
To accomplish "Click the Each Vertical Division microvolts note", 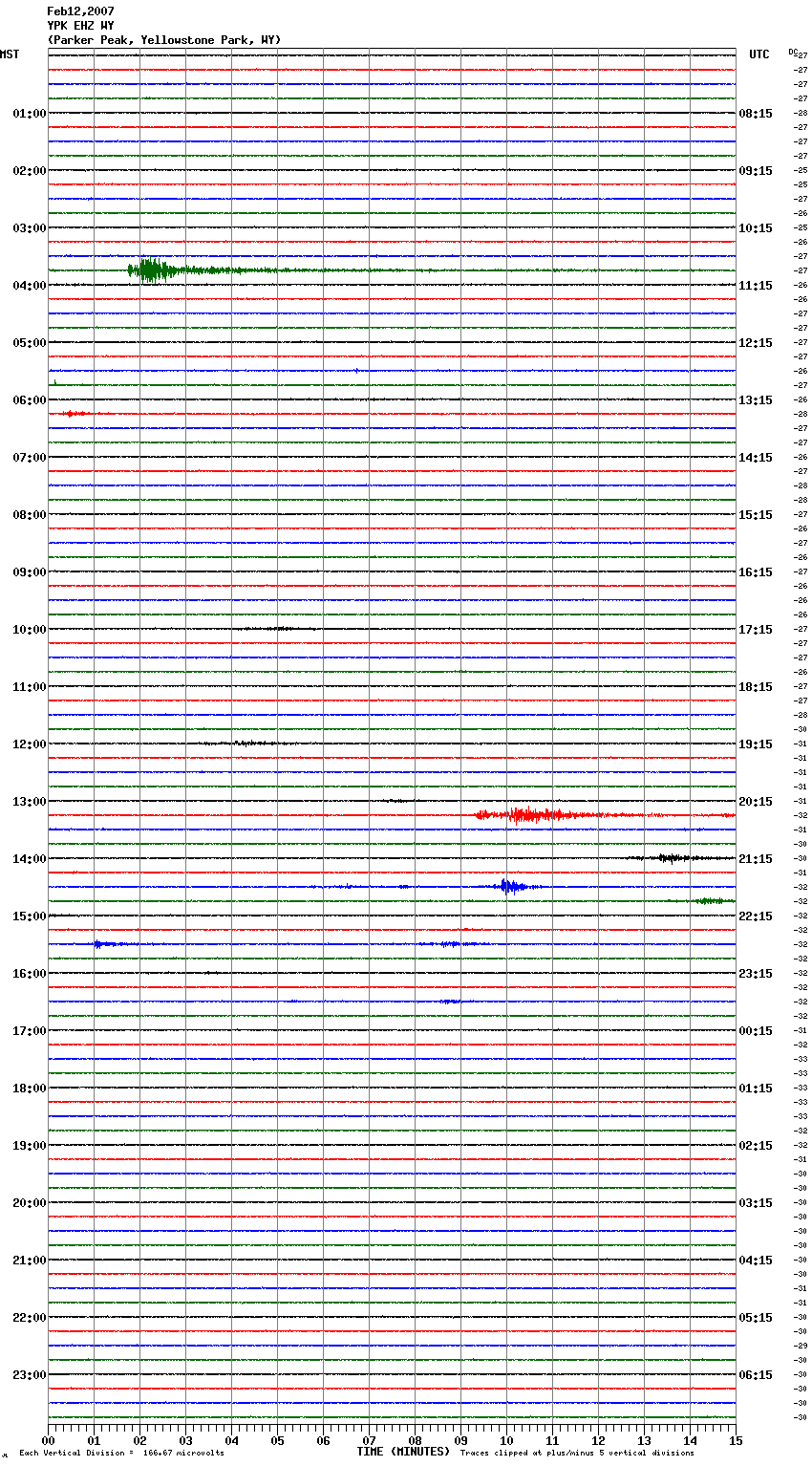I will click(121, 1454).
